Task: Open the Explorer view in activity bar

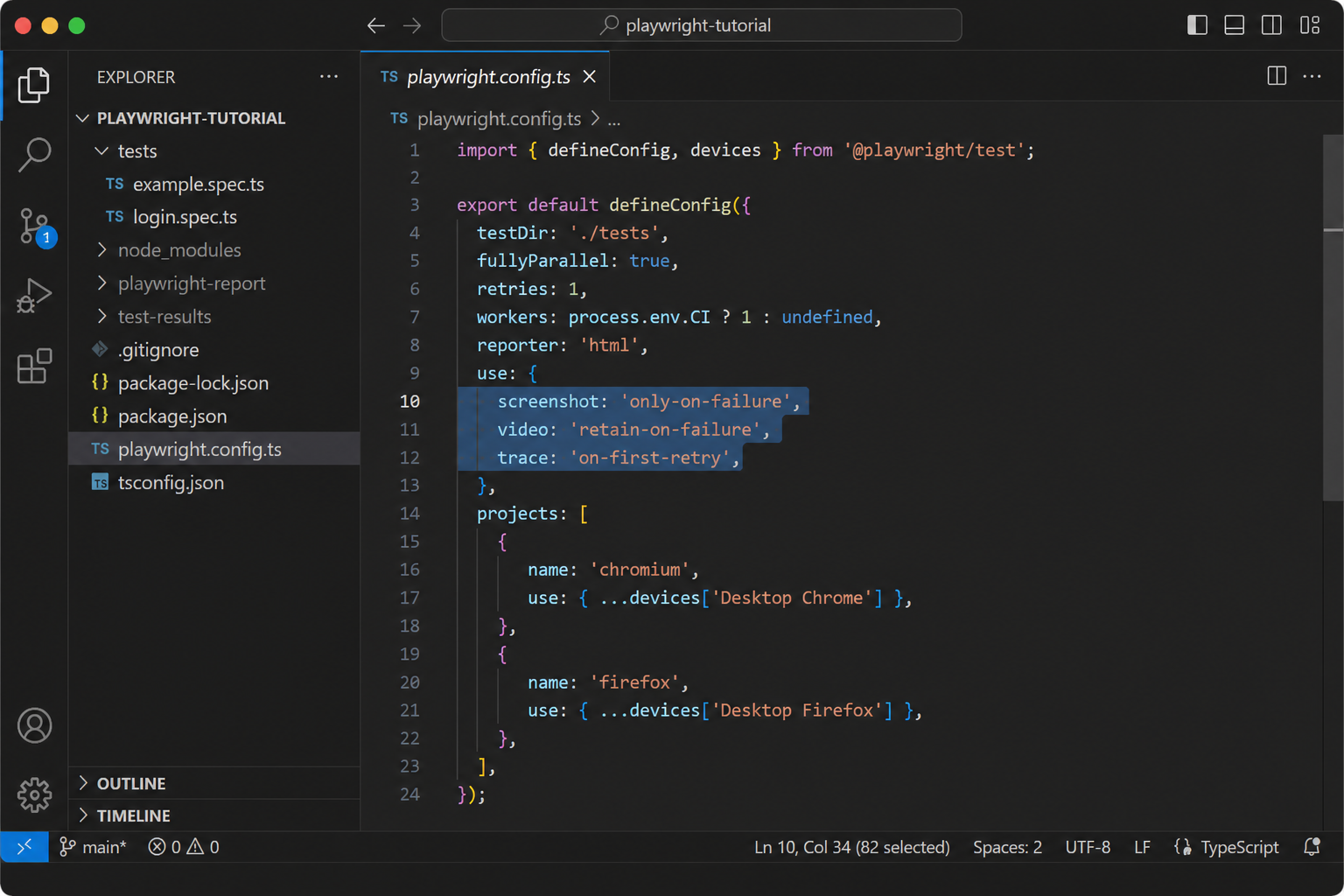Action: coord(34,85)
